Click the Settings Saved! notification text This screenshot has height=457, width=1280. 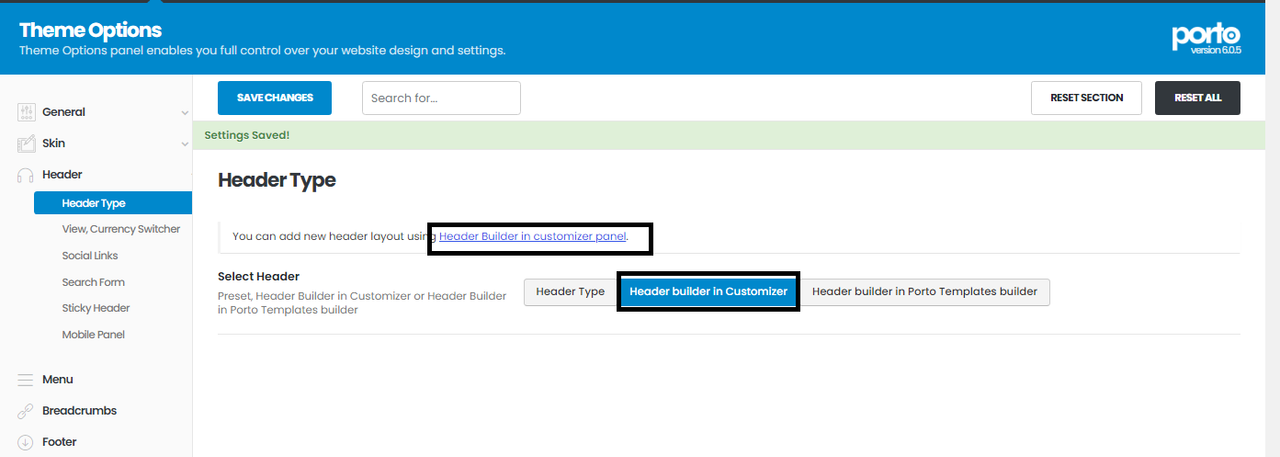tap(247, 135)
